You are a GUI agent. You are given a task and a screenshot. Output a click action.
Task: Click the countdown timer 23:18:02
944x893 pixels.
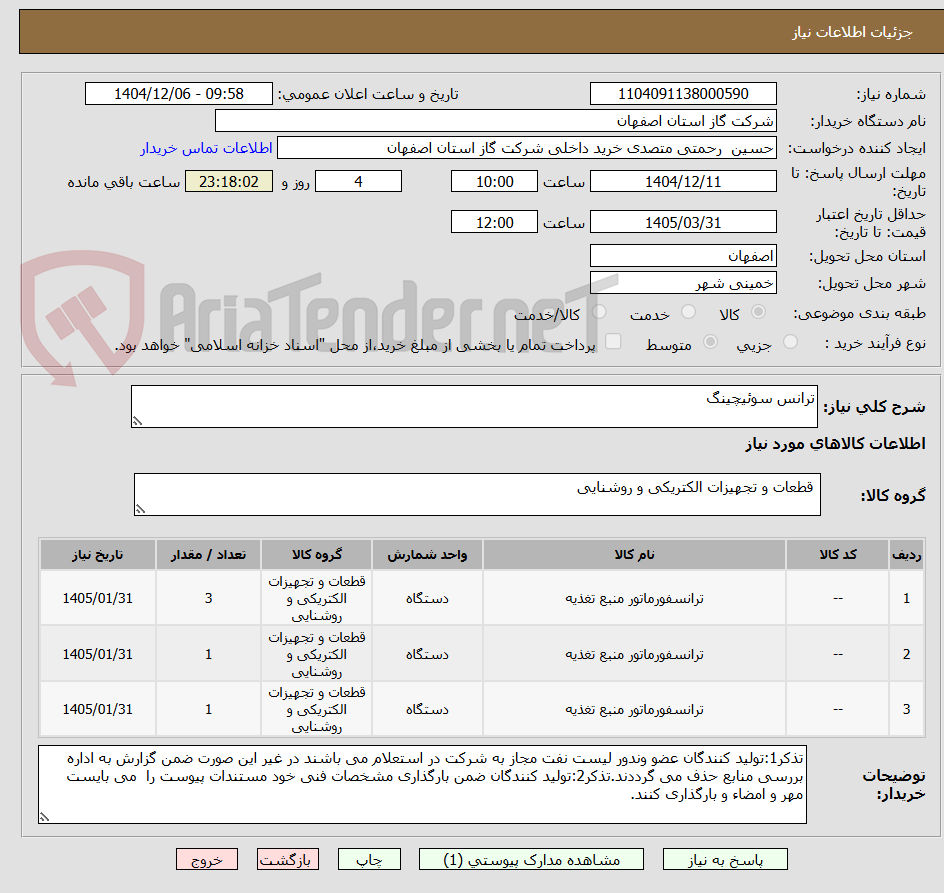tap(229, 181)
